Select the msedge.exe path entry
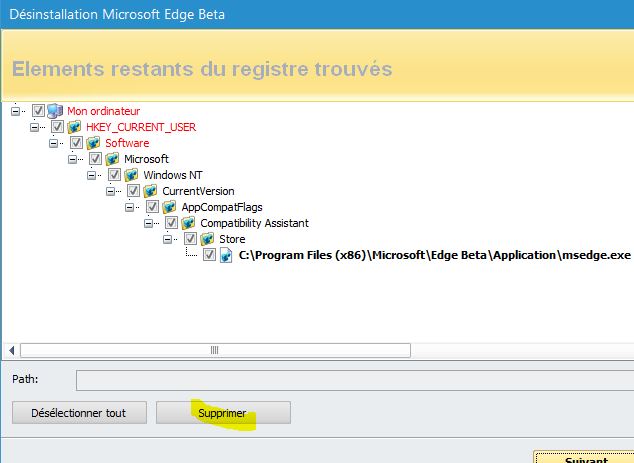634x463 pixels. [435, 255]
